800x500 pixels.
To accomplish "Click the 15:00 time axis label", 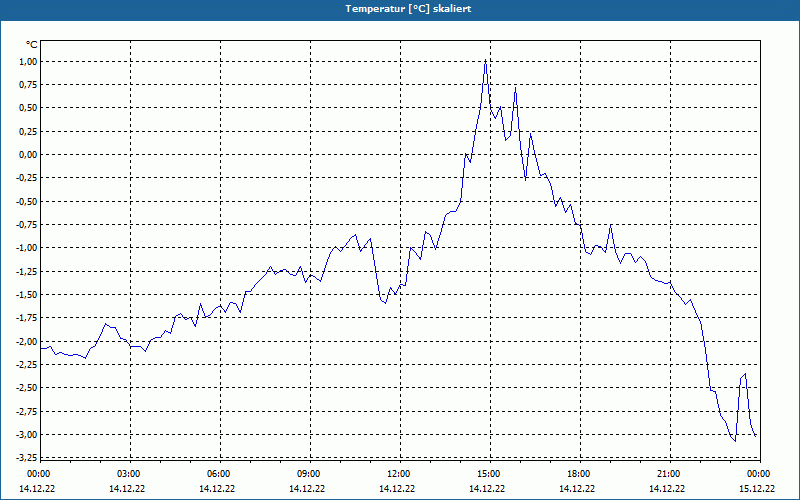I will [x=489, y=473].
